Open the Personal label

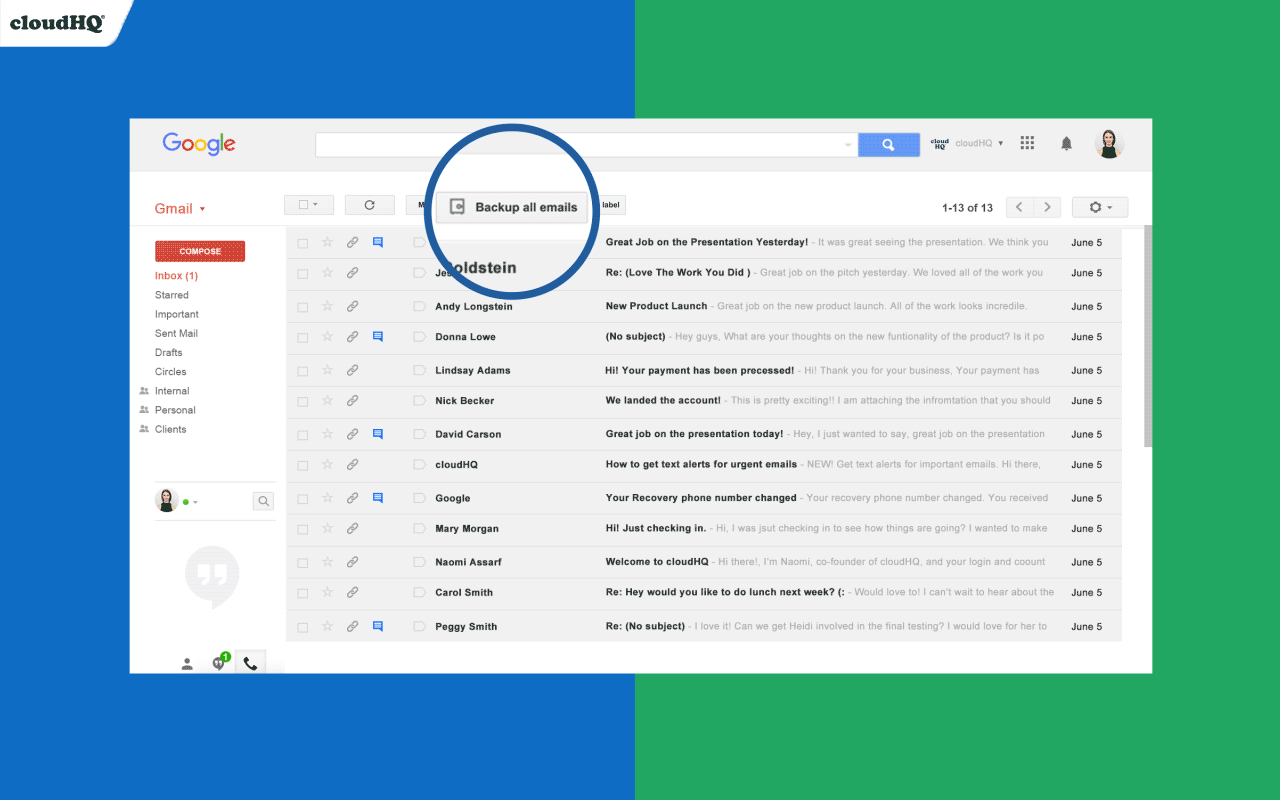pos(175,410)
